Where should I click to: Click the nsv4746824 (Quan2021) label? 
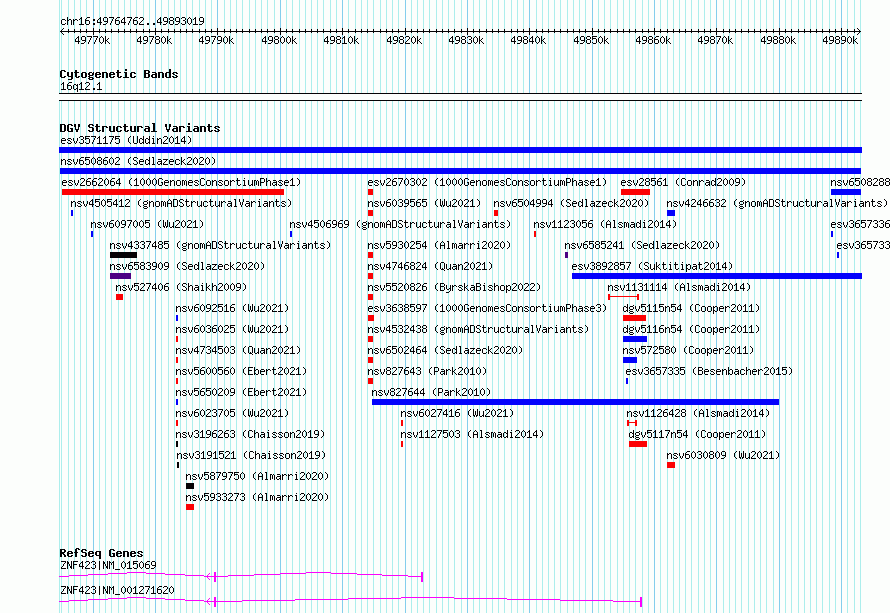point(430,266)
